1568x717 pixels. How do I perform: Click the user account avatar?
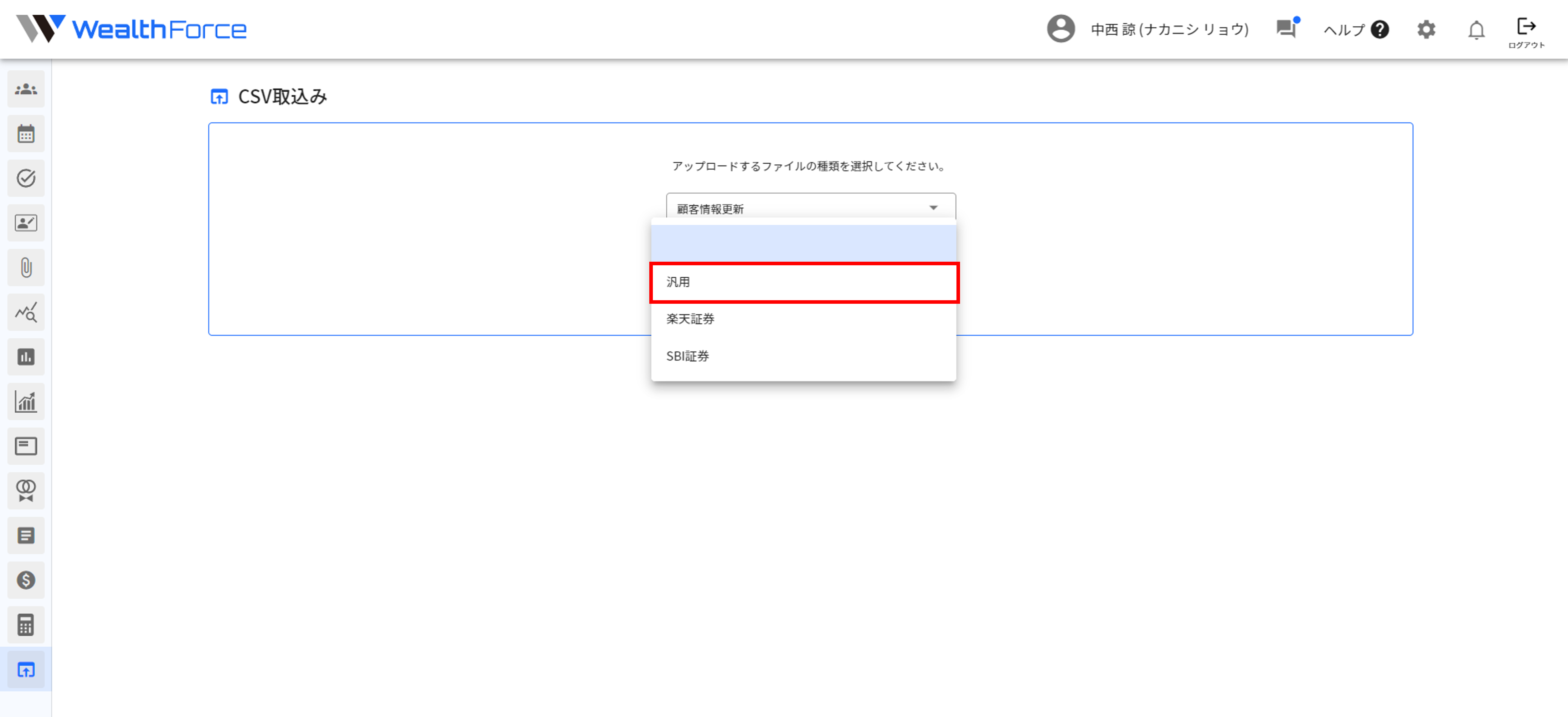[1060, 29]
